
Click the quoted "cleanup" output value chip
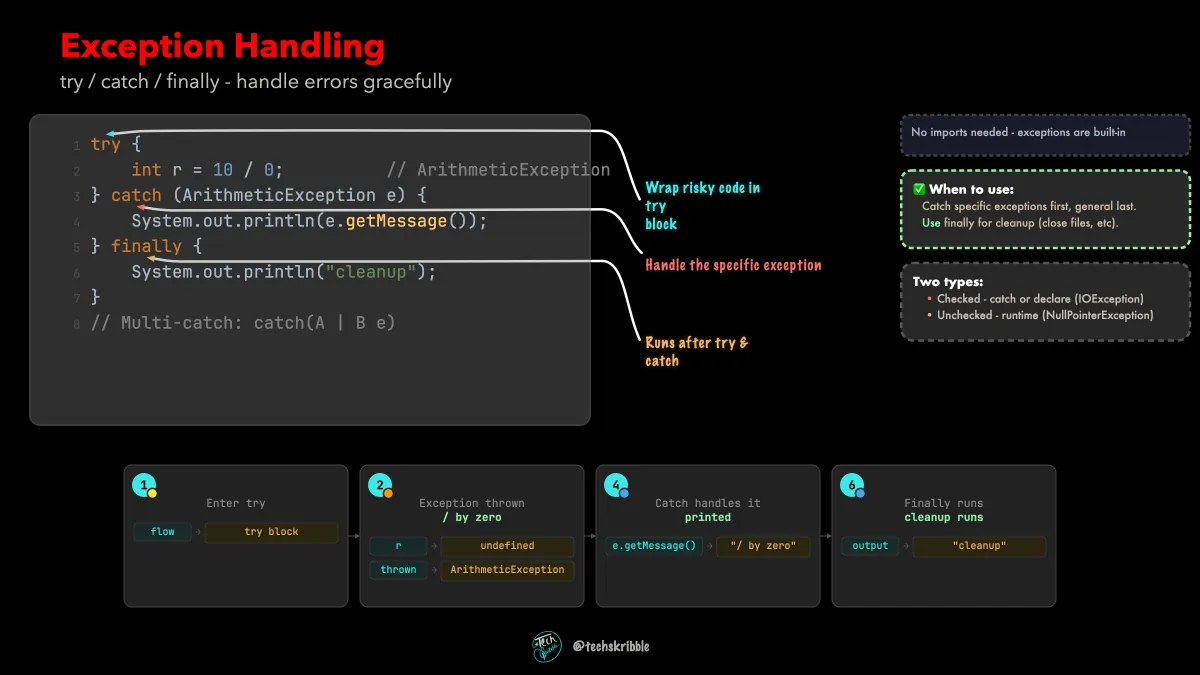click(980, 546)
